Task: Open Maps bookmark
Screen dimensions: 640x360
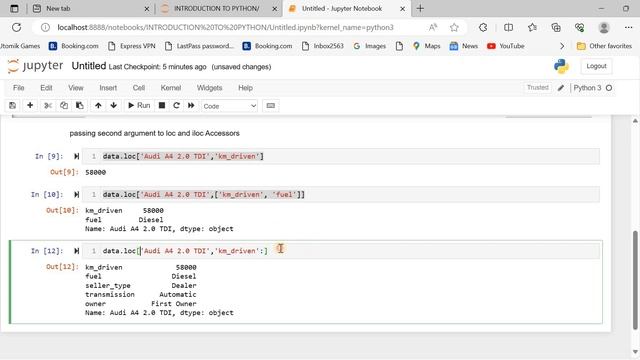Action: [427, 46]
